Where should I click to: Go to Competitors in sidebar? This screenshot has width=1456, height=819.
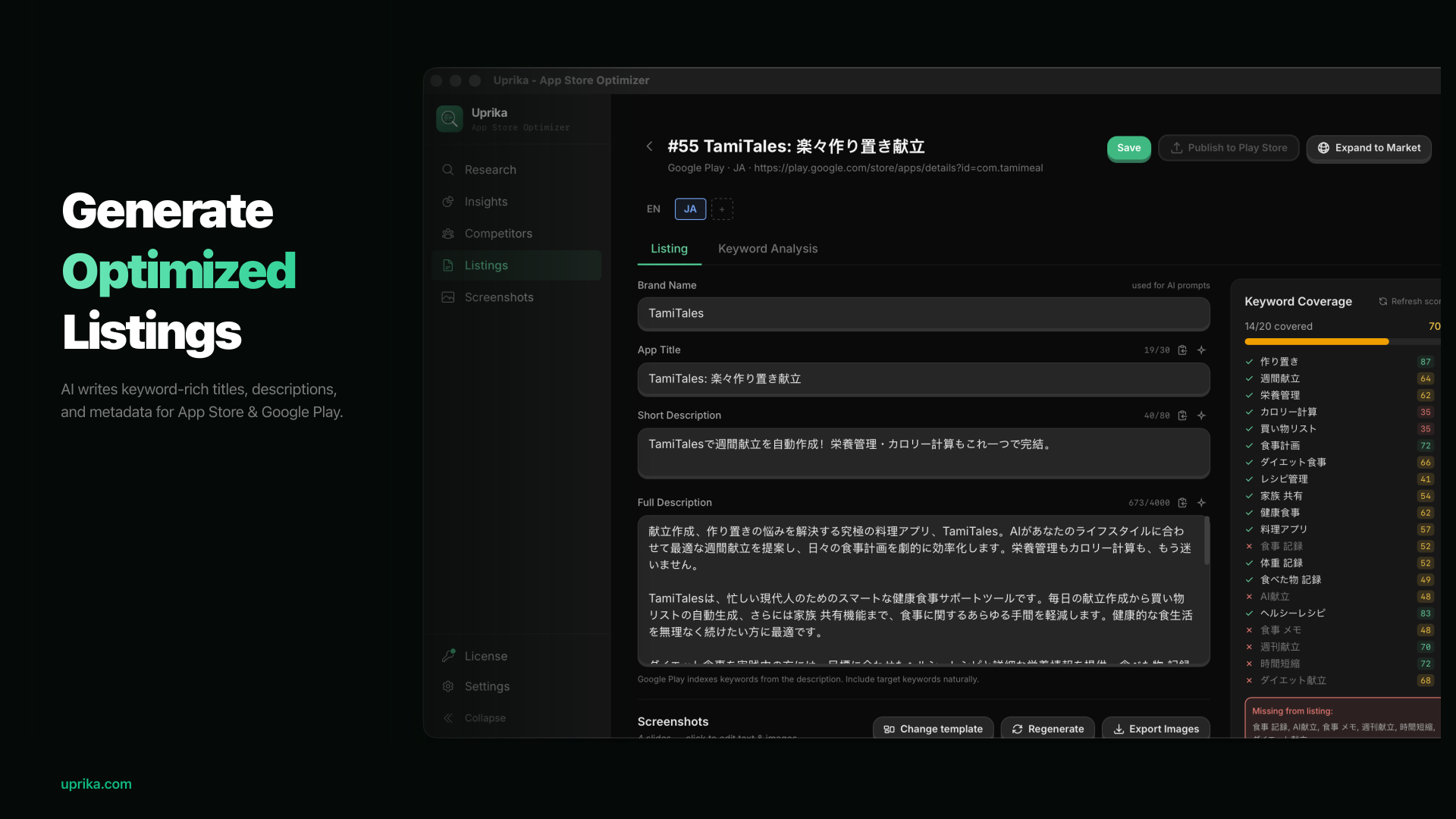point(497,234)
